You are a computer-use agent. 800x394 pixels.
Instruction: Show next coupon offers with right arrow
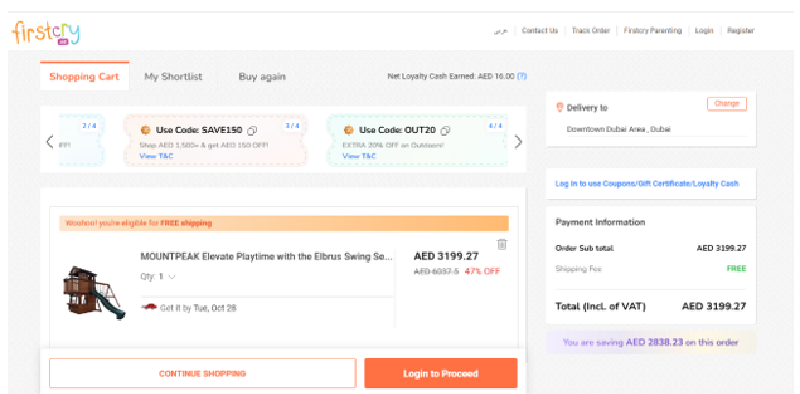pos(518,141)
